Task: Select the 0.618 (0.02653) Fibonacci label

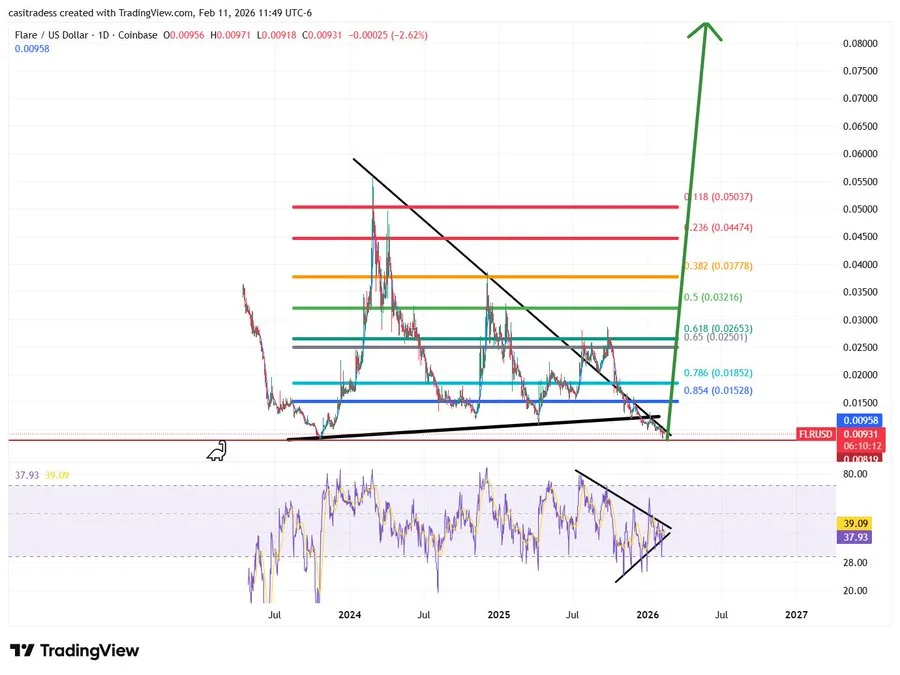Action: (x=718, y=328)
